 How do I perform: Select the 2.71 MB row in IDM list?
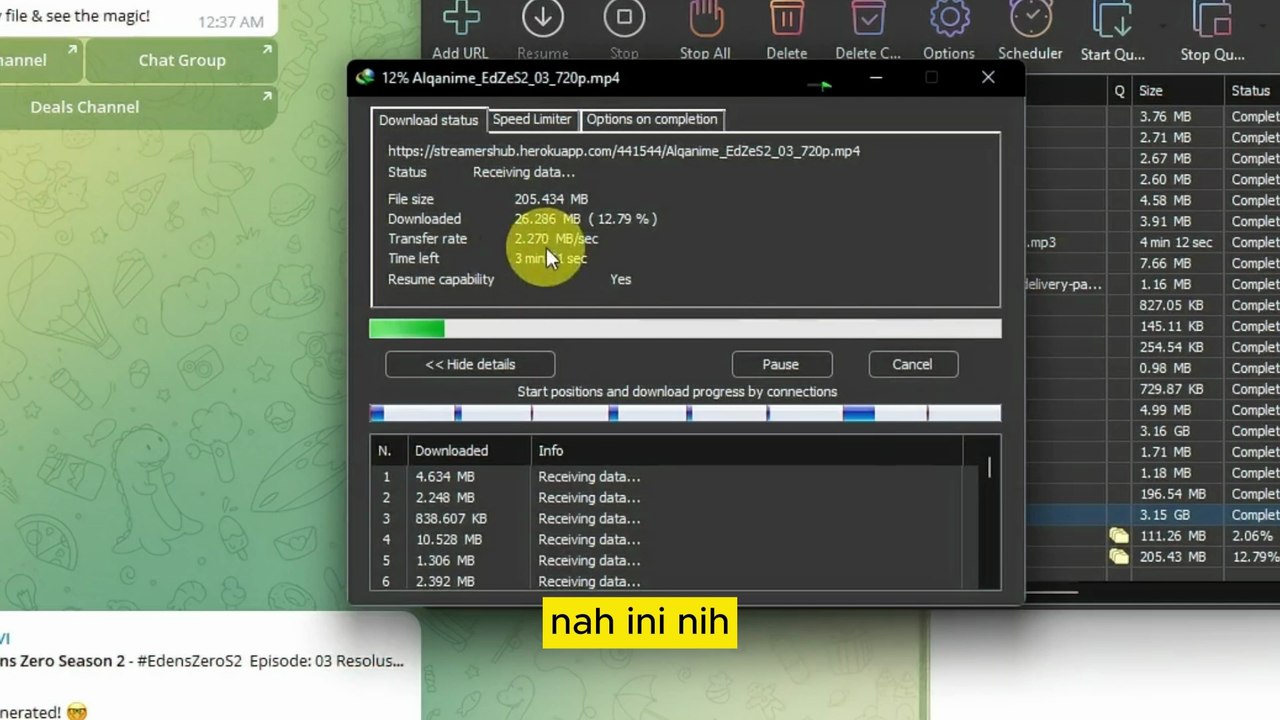tap(1154, 138)
